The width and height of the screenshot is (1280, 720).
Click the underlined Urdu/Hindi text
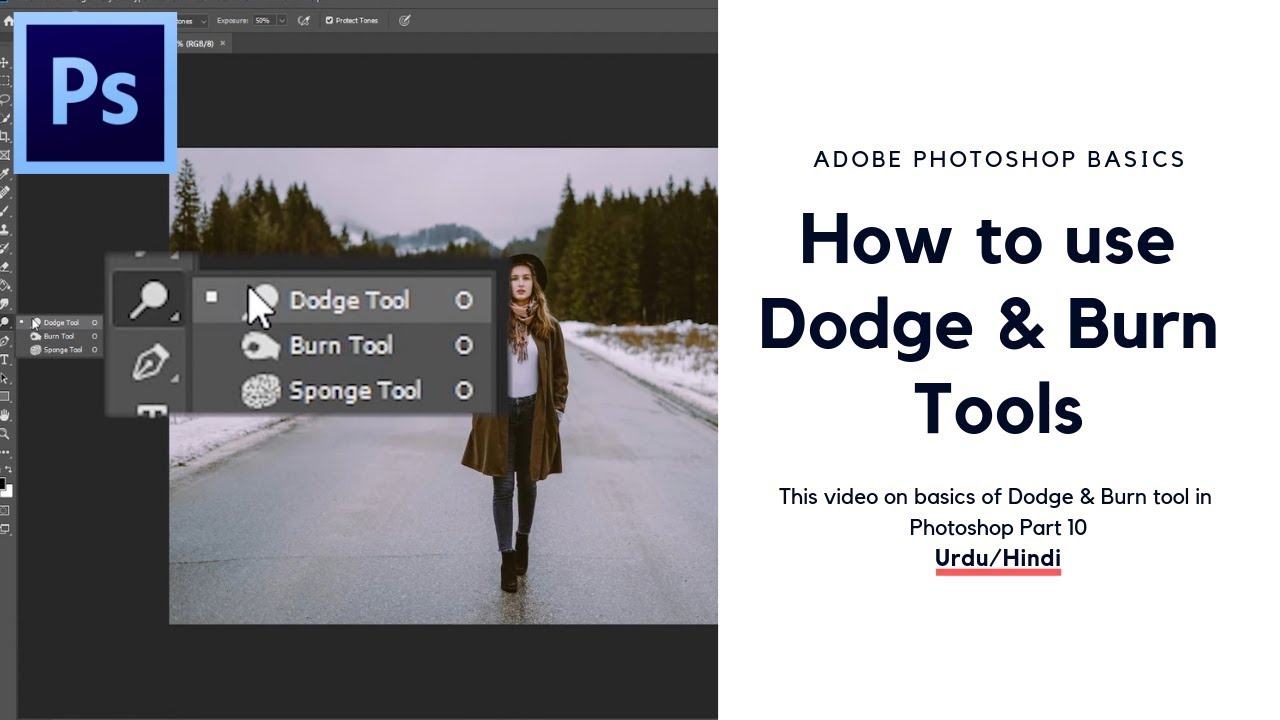[998, 558]
